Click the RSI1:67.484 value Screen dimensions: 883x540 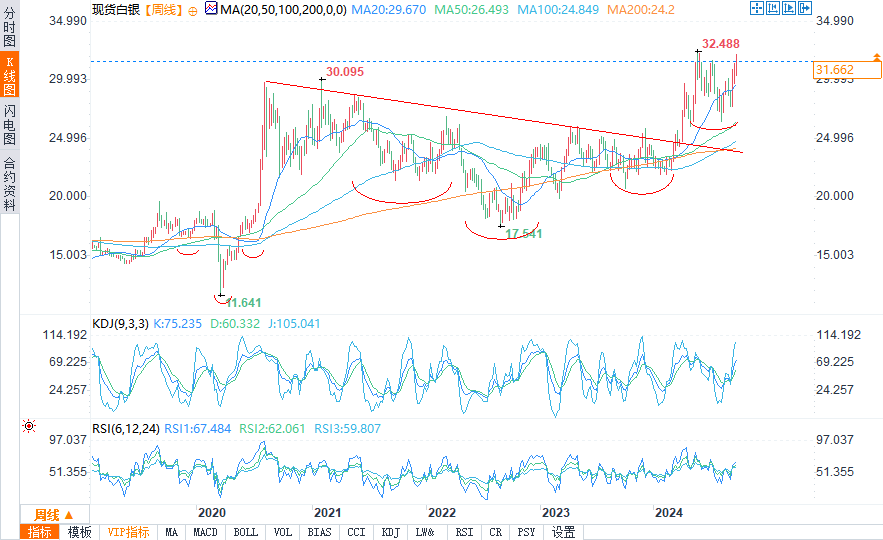(x=198, y=429)
